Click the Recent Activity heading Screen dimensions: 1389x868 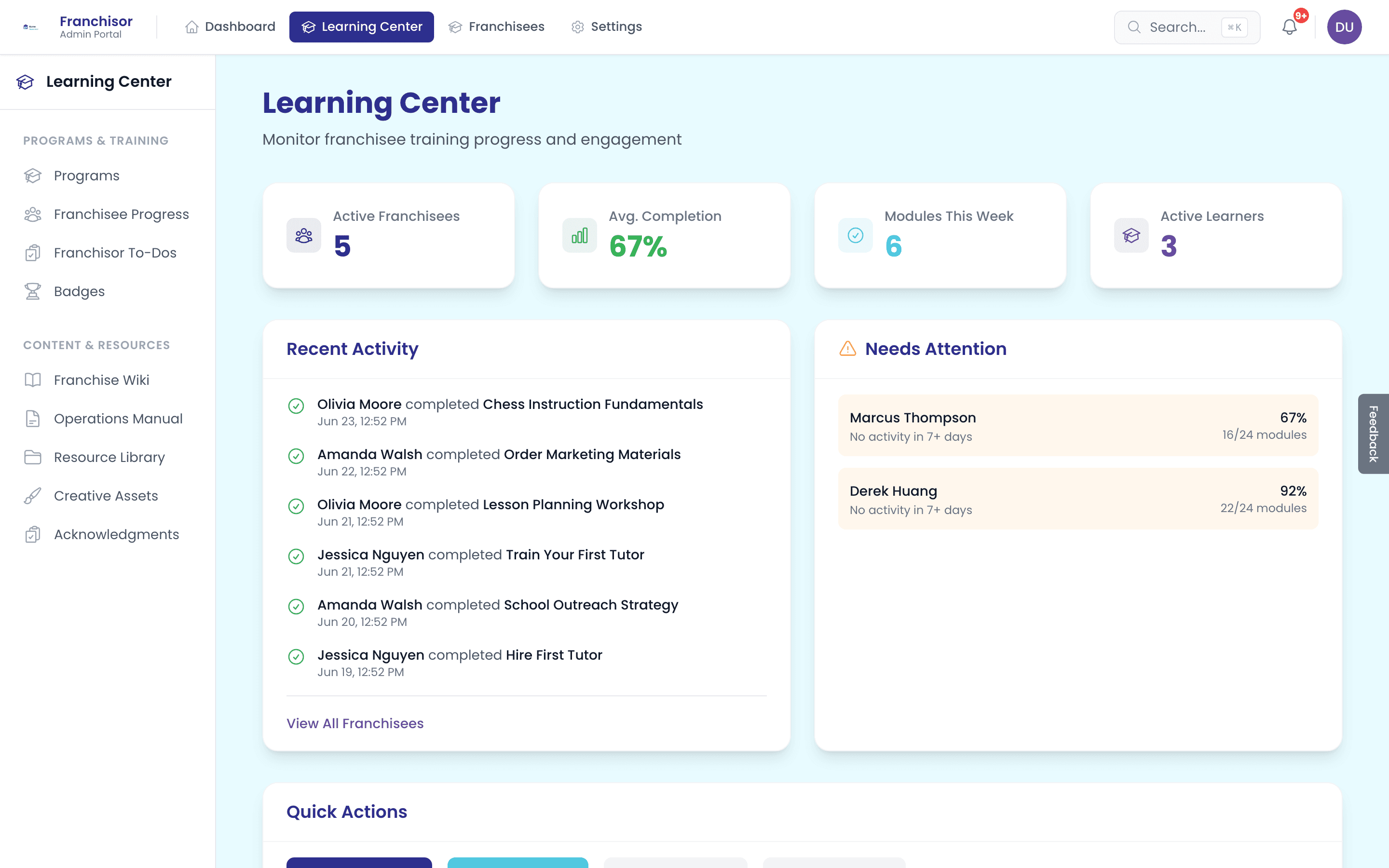click(x=353, y=349)
